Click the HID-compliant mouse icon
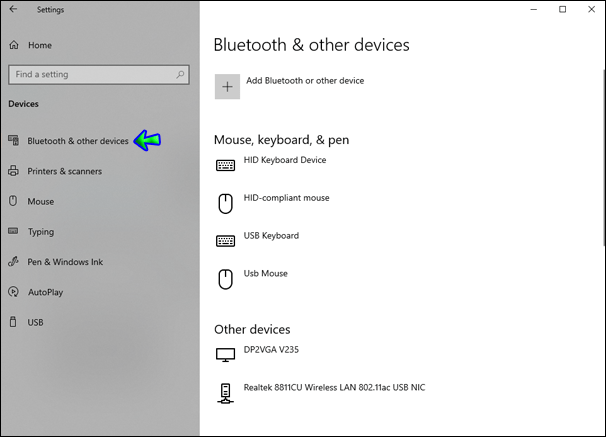The height and width of the screenshot is (437, 606). [x=225, y=204]
